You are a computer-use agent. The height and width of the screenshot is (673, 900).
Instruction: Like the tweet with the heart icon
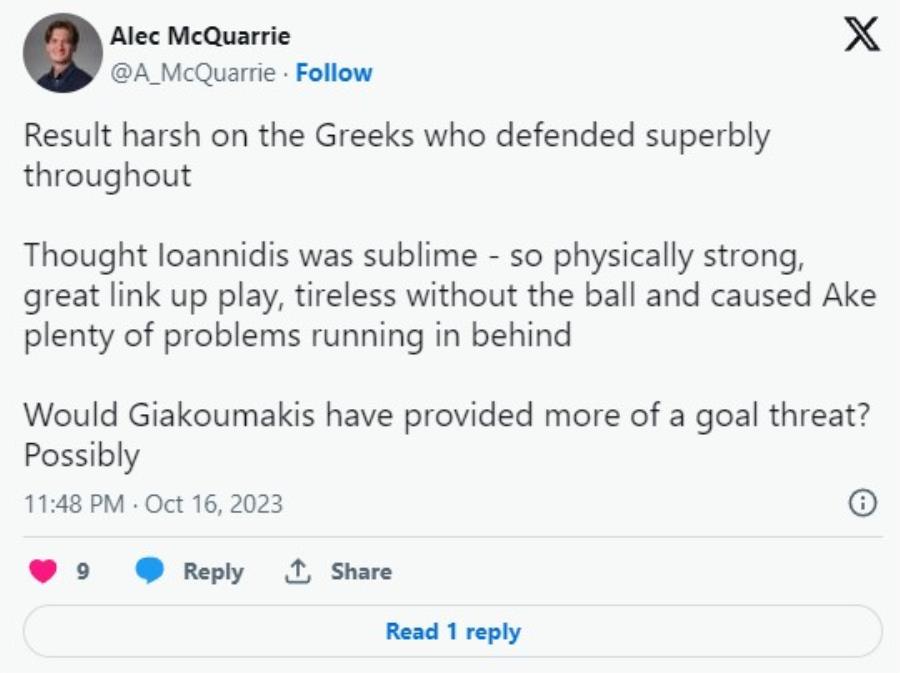tap(44, 571)
